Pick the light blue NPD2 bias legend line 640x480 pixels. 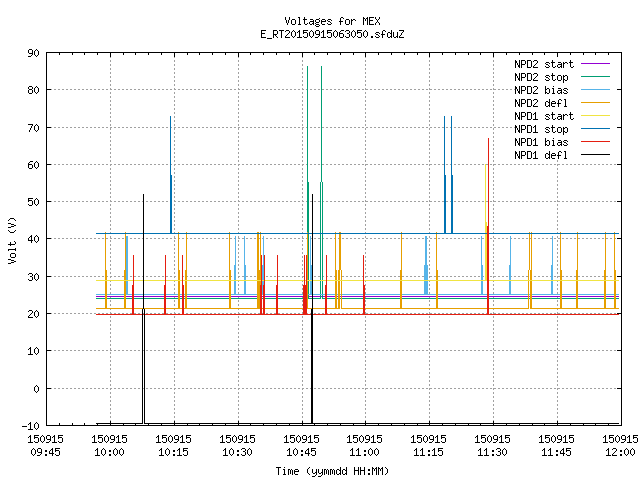pyautogui.click(x=595, y=90)
